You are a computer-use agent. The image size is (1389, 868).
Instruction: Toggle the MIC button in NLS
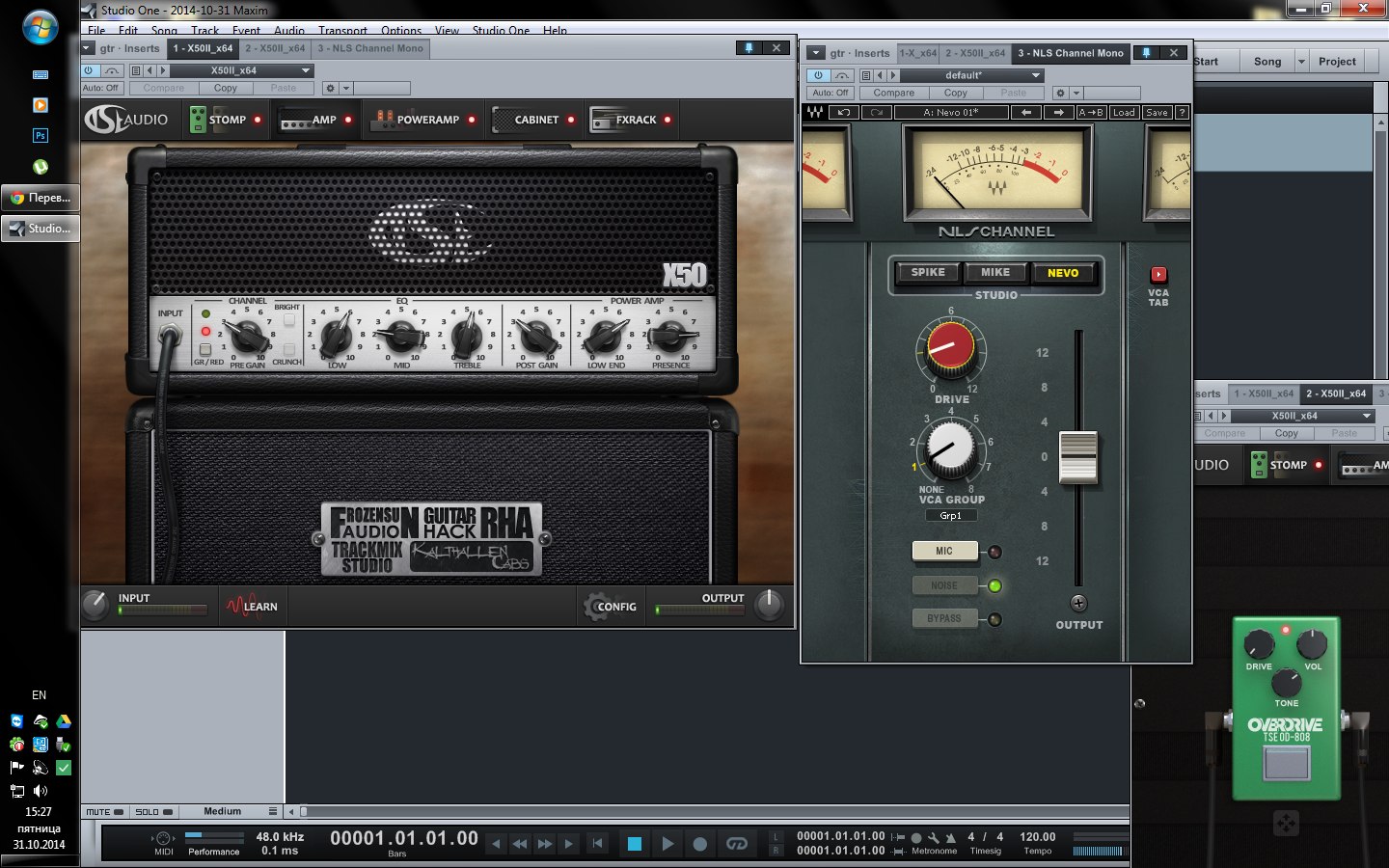944,551
